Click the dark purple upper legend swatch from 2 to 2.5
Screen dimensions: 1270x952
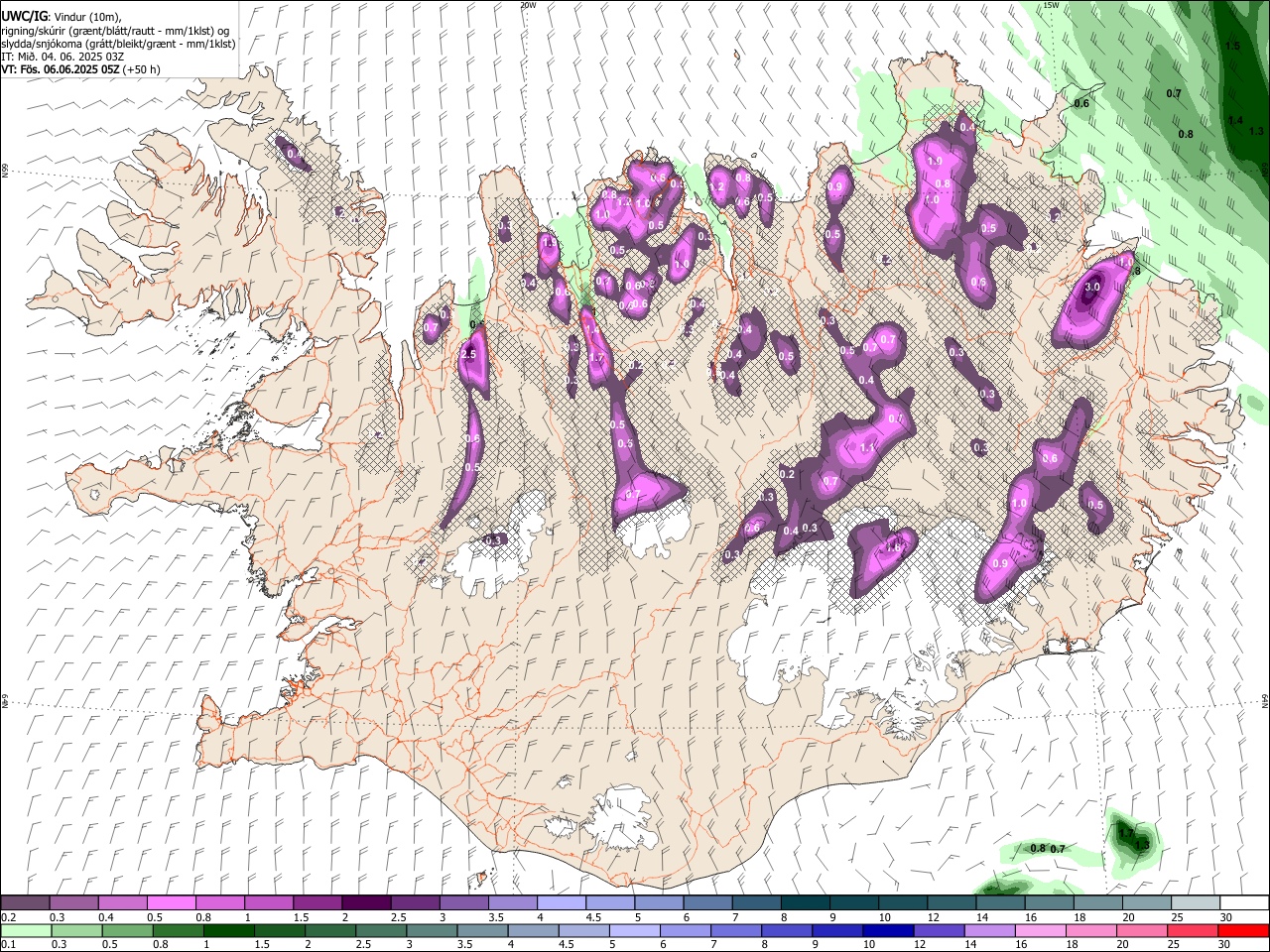(365, 903)
